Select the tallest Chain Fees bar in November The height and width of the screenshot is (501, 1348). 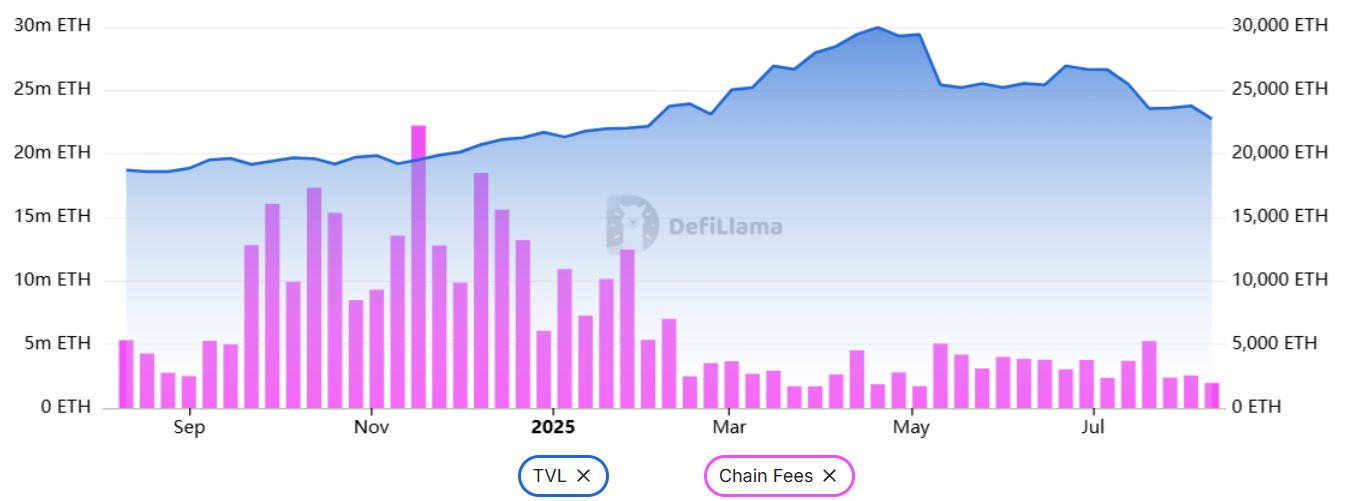(x=418, y=266)
